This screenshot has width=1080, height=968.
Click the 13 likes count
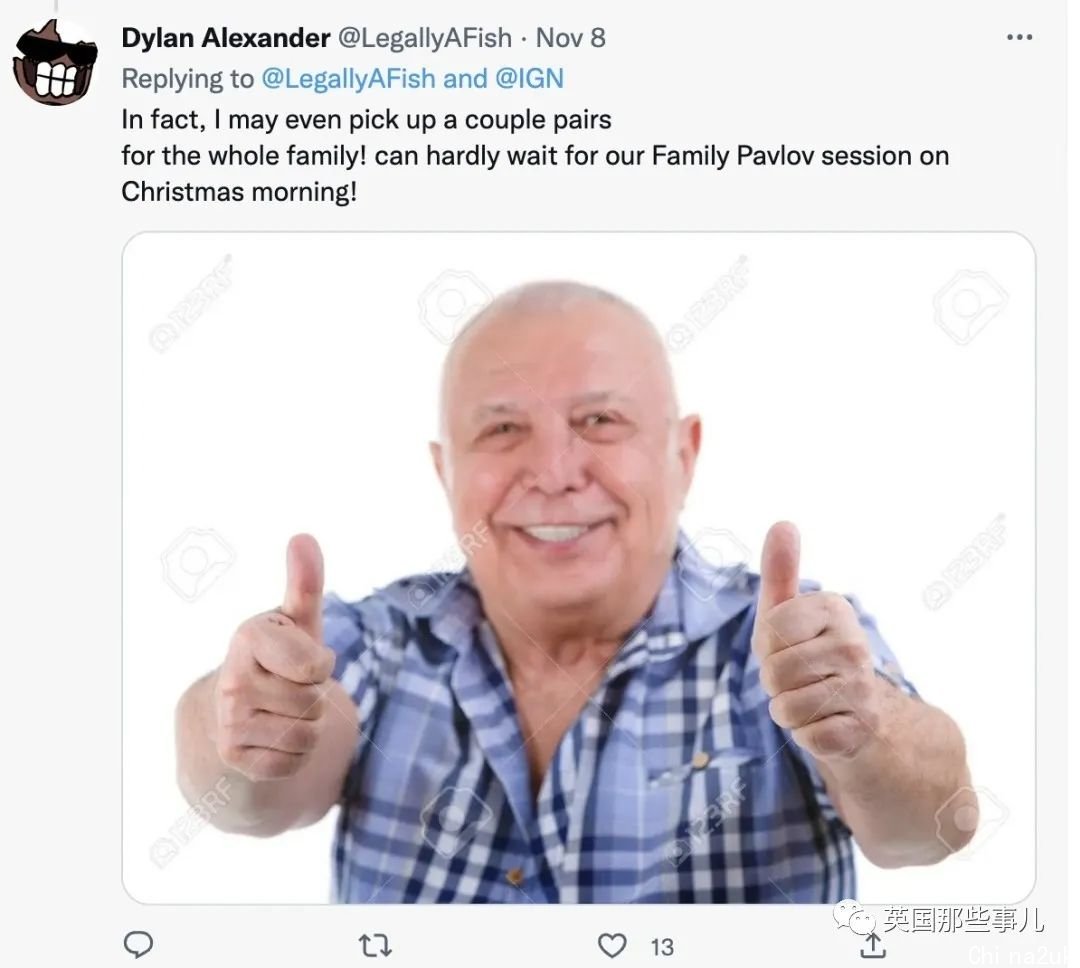point(662,947)
